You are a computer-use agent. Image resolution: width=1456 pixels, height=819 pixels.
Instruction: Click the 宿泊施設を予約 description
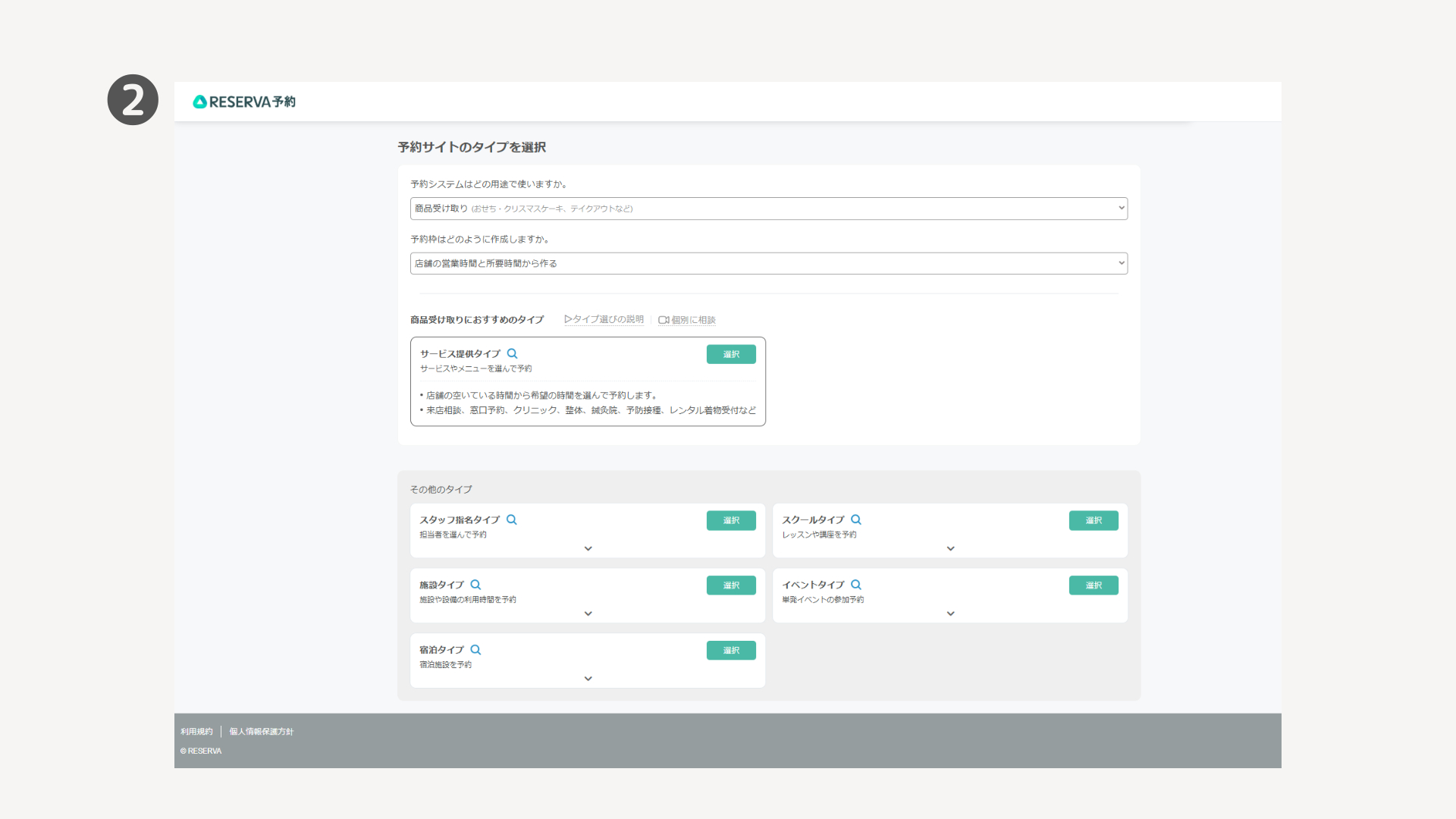pos(445,665)
